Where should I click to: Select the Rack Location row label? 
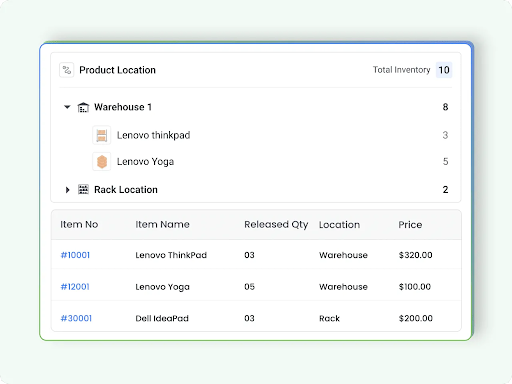126,190
